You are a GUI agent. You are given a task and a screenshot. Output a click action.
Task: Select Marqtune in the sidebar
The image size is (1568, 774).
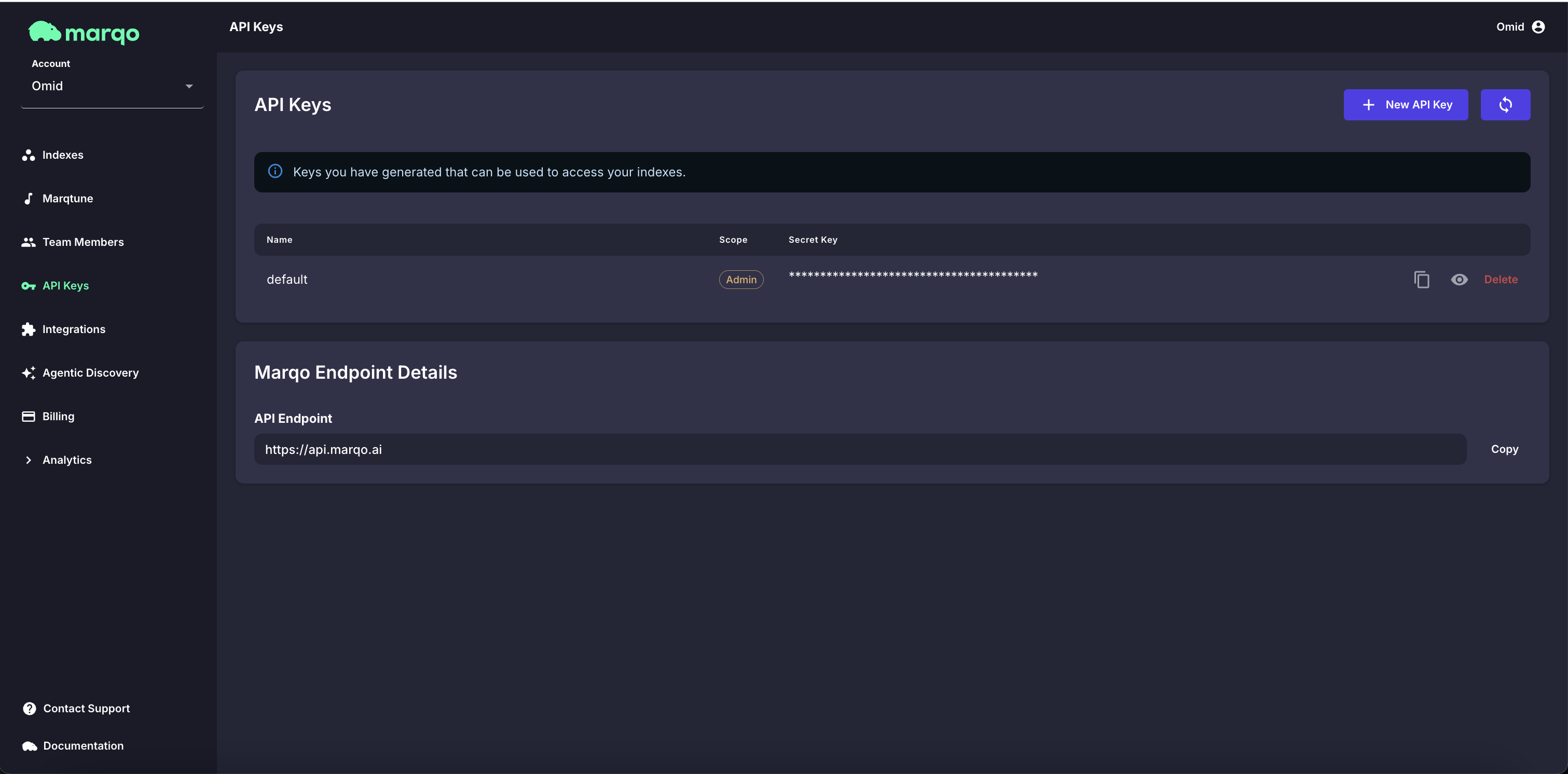pos(67,198)
